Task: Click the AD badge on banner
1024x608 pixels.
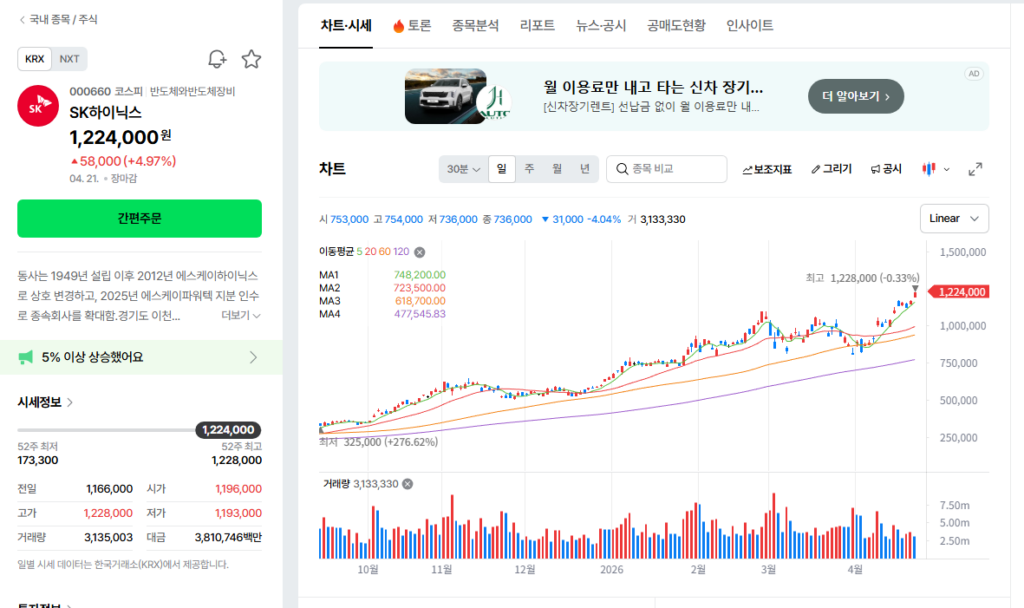Action: [974, 74]
